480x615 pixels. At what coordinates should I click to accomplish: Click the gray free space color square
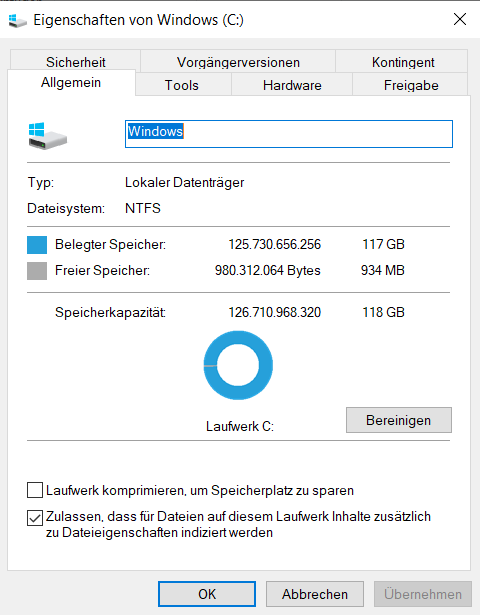pos(37,271)
